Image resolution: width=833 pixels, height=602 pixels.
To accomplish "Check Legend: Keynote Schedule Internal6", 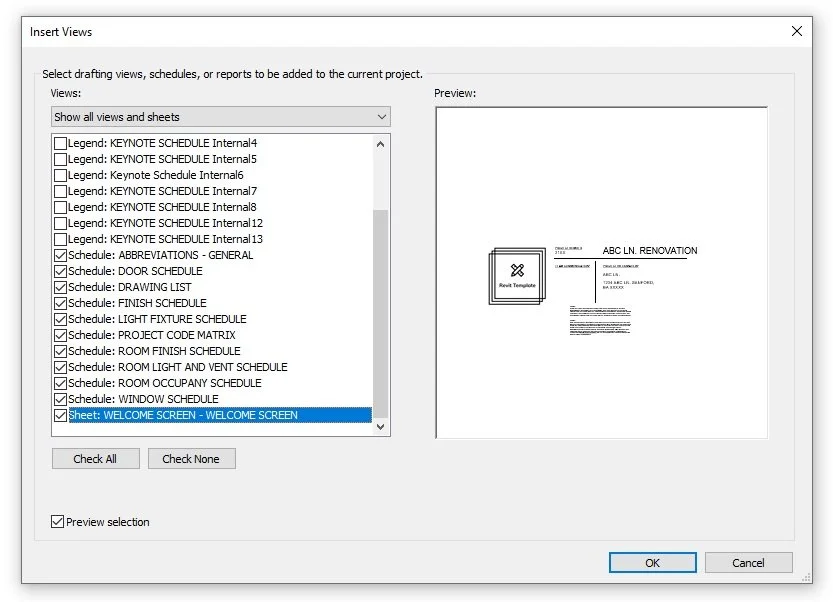I will (x=60, y=175).
